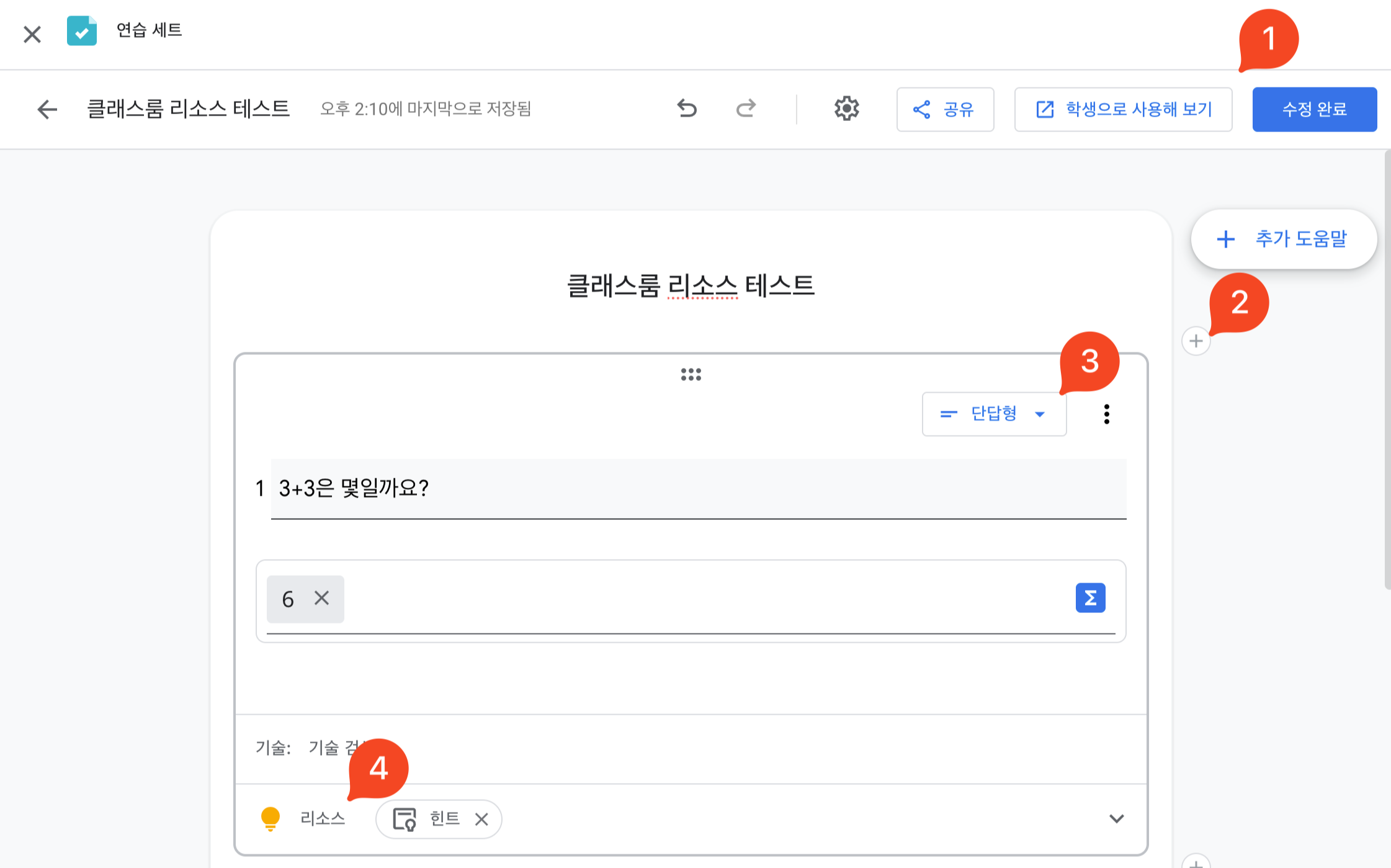1391x868 pixels.
Task: Open the question's three-dot more menu
Action: [1106, 414]
